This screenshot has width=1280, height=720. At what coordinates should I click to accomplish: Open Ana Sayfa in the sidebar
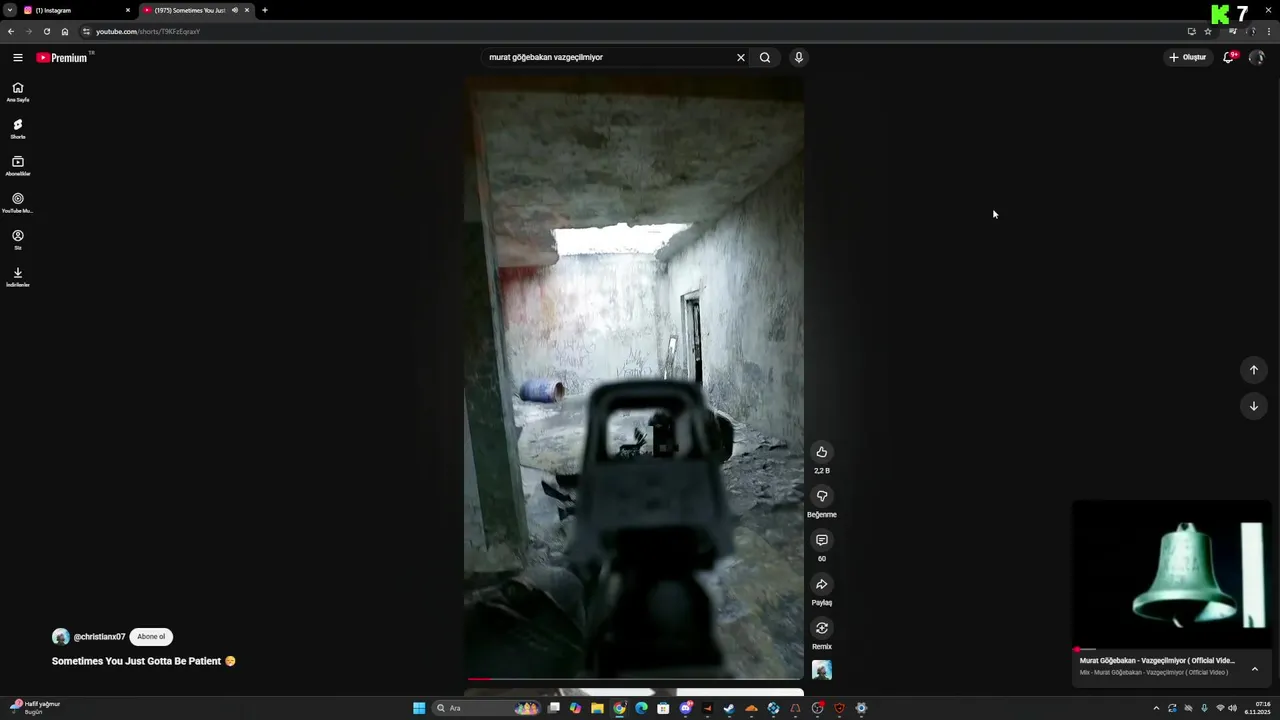tap(18, 92)
